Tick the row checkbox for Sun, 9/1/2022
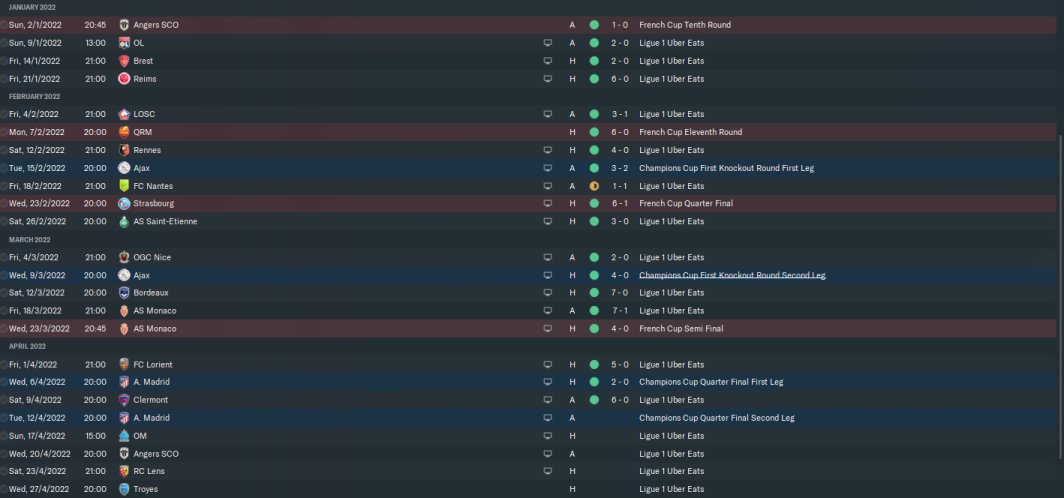 click(4, 43)
